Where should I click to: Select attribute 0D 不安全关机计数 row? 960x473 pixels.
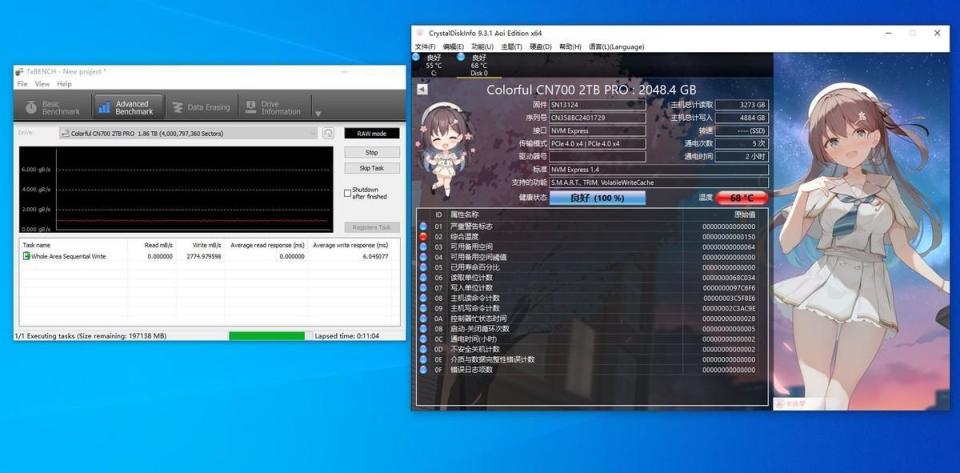click(592, 349)
